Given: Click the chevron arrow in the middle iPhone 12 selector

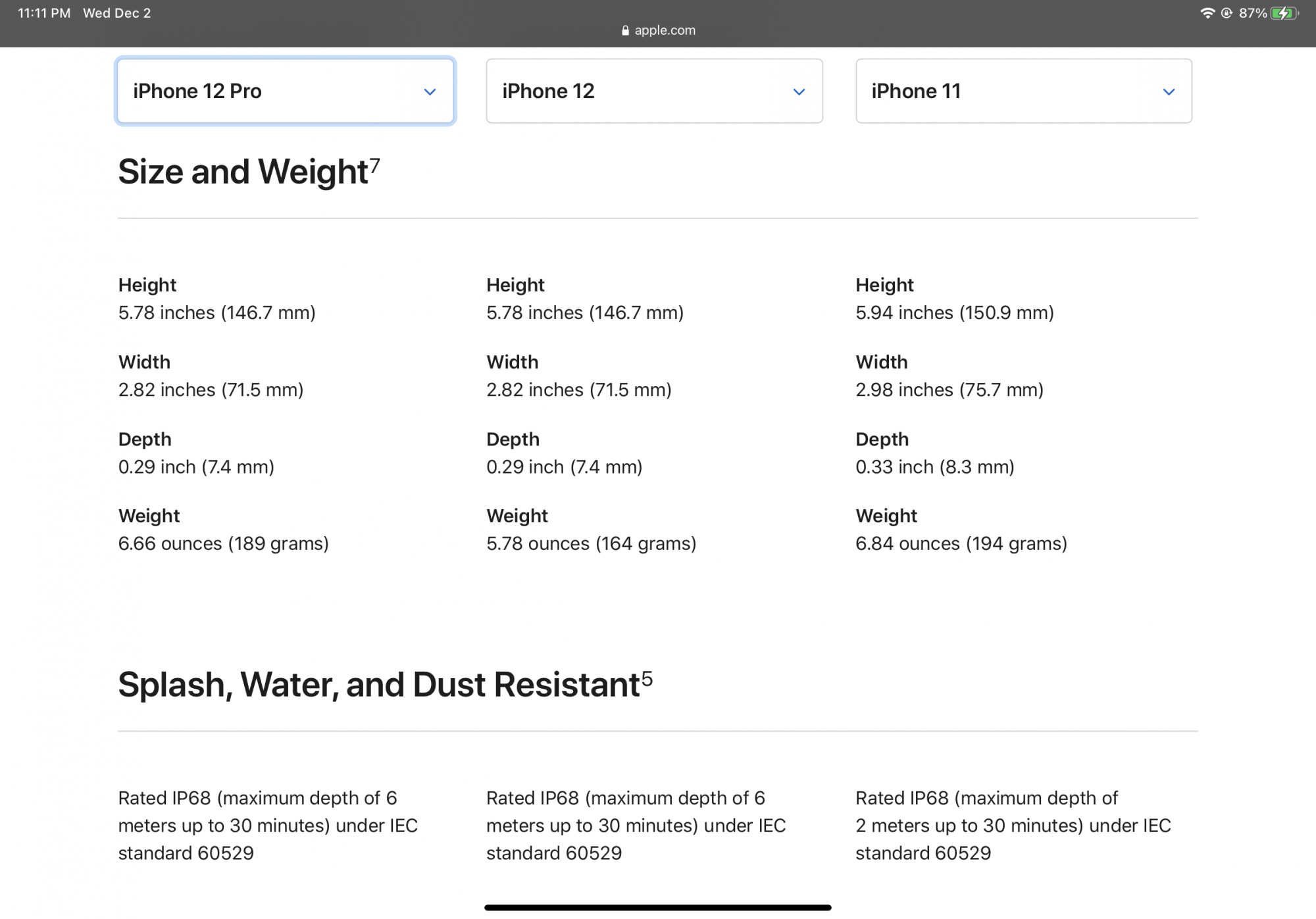Looking at the screenshot, I should pyautogui.click(x=799, y=92).
